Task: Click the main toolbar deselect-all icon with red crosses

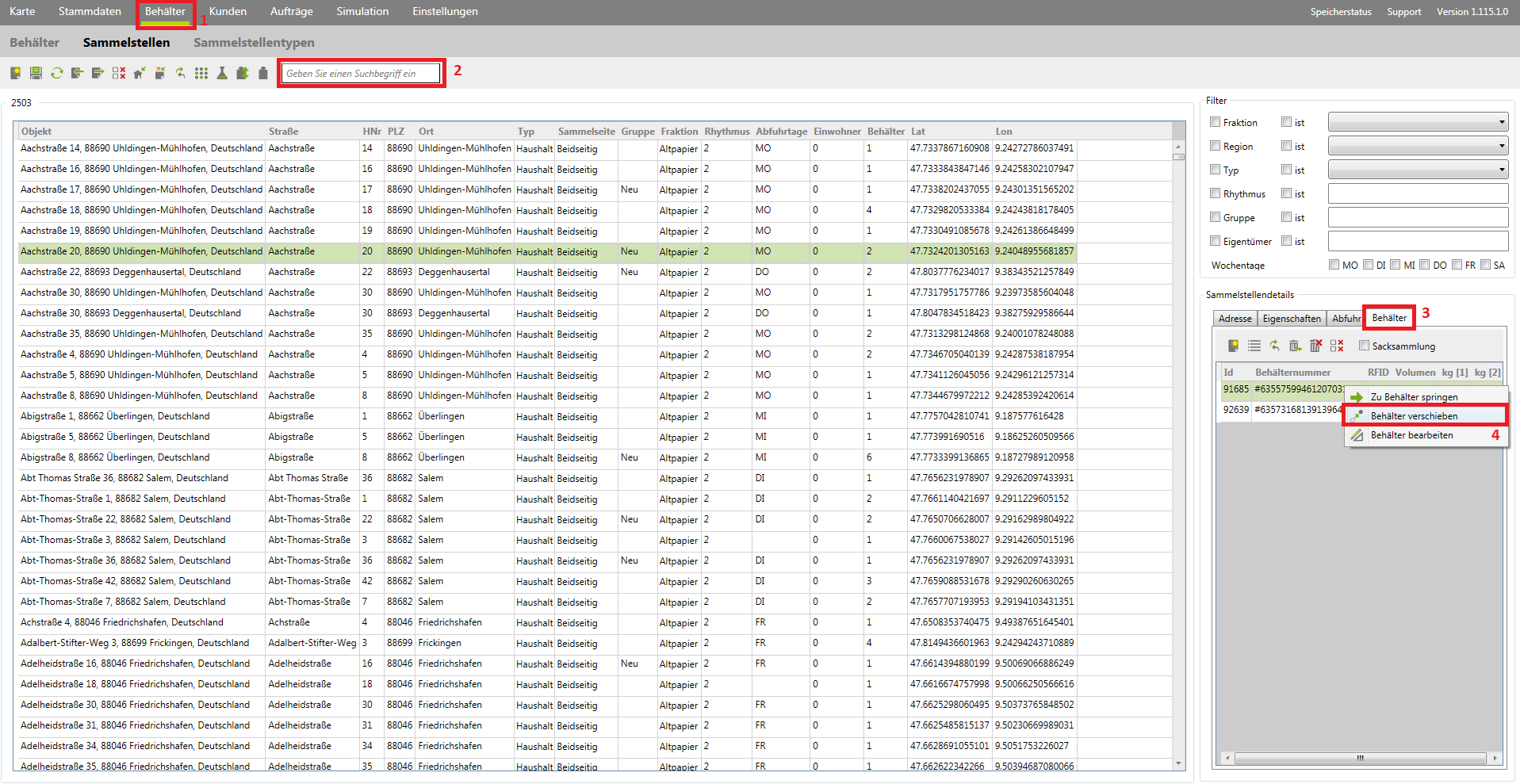Action: tap(119, 73)
